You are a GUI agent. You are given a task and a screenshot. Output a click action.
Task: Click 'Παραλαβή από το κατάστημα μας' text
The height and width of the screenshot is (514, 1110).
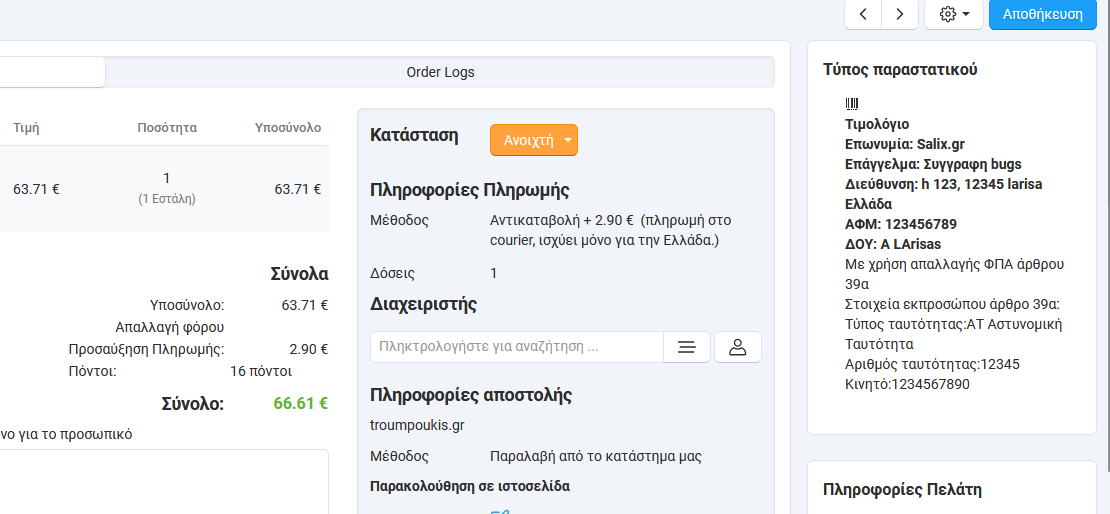(x=596, y=456)
